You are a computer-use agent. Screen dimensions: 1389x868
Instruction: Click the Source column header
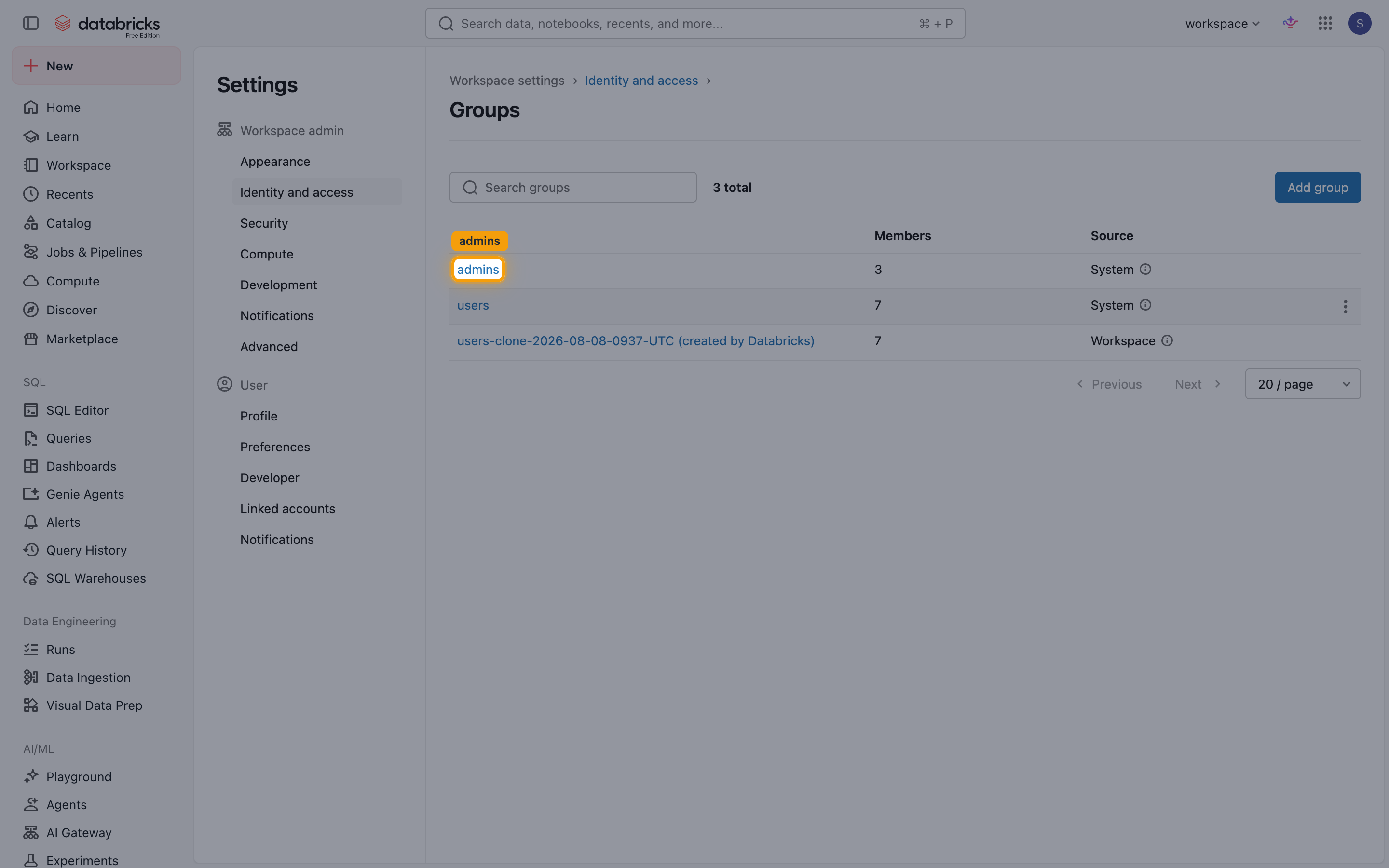pos(1112,235)
